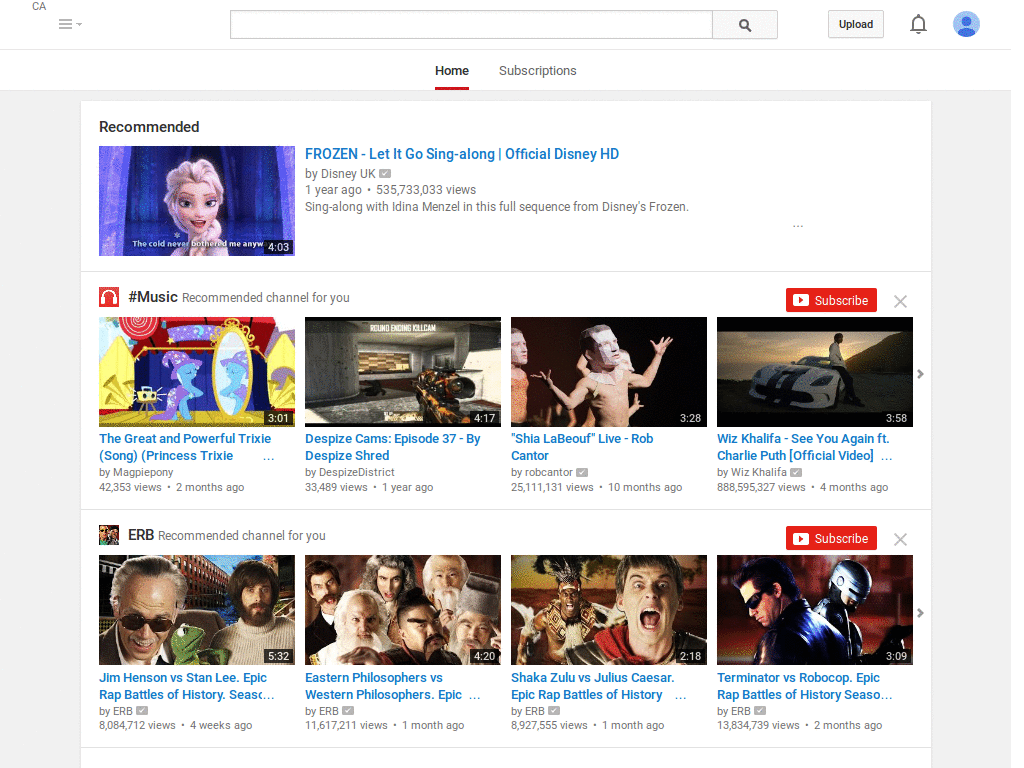Switch to the Home tab
1024x768 pixels.
[x=452, y=71]
